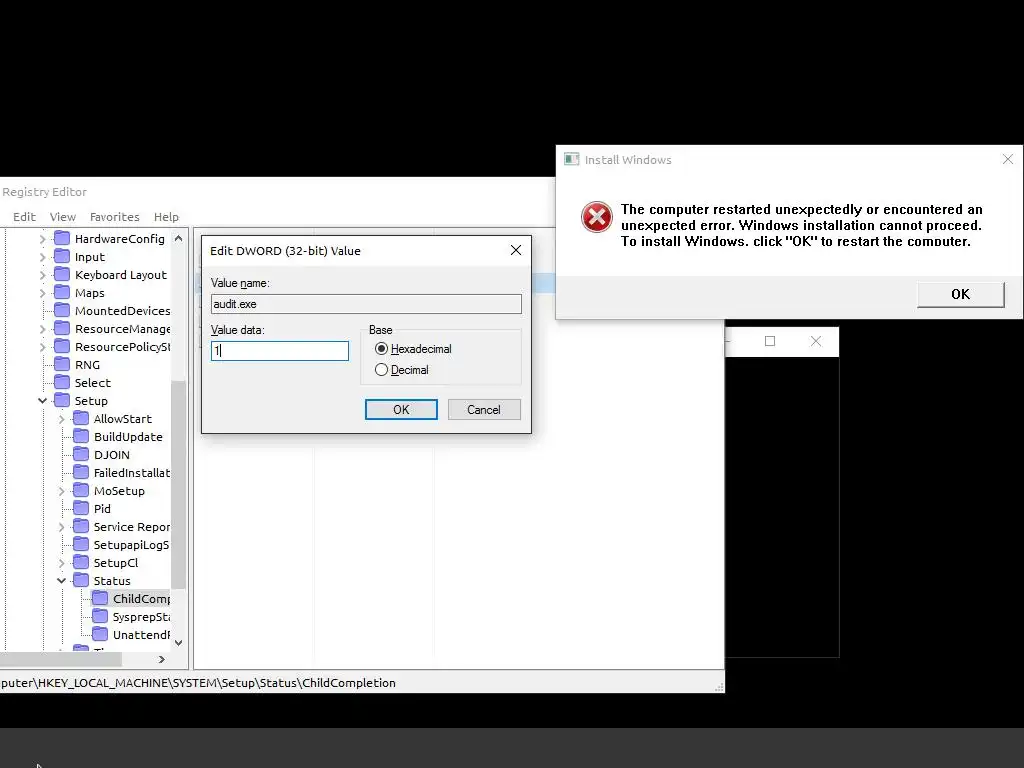1024x768 pixels.
Task: Expand the Input key
Action: 42,257
